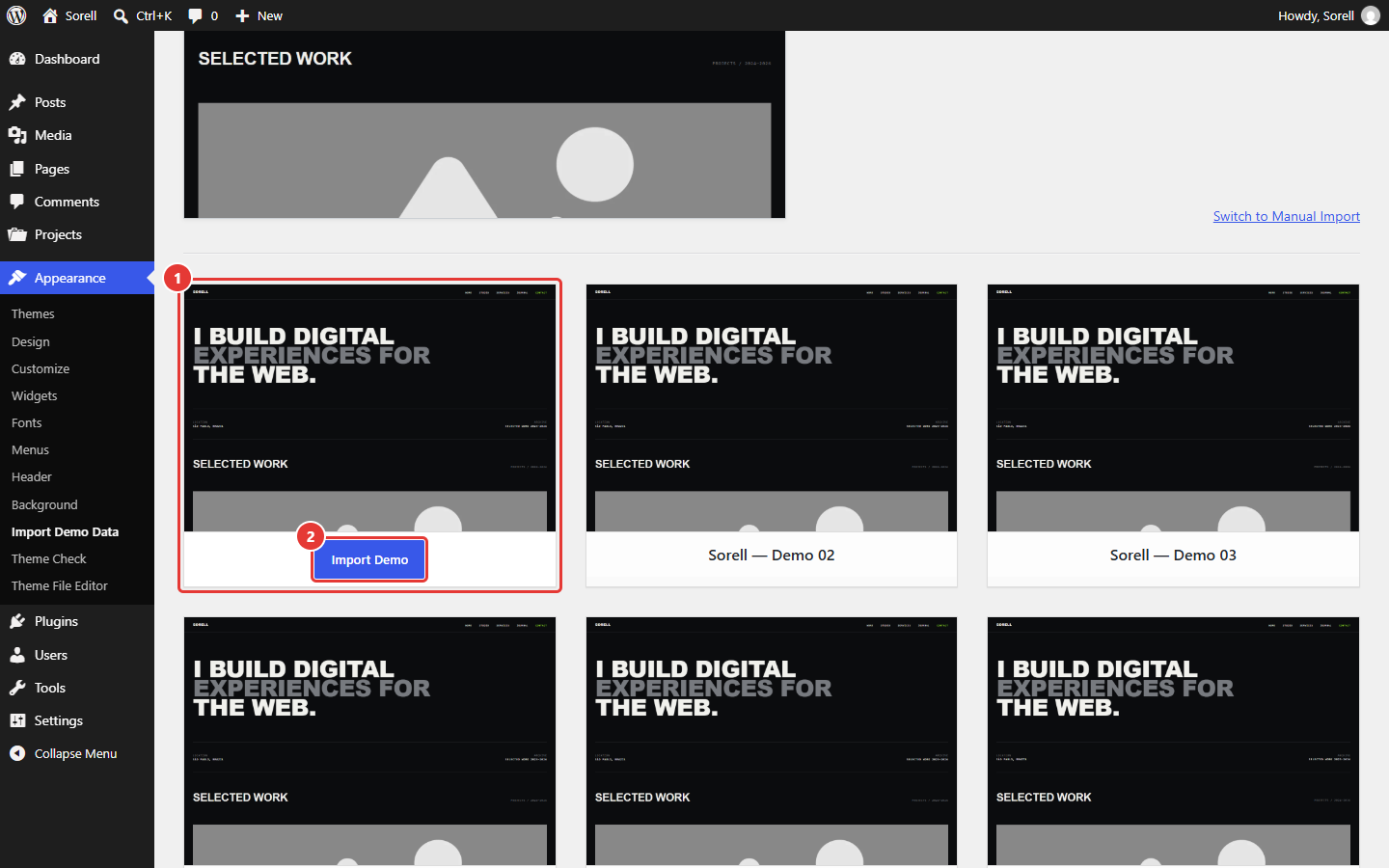Click the Pages icon in sidebar
1389x868 pixels.
point(17,169)
